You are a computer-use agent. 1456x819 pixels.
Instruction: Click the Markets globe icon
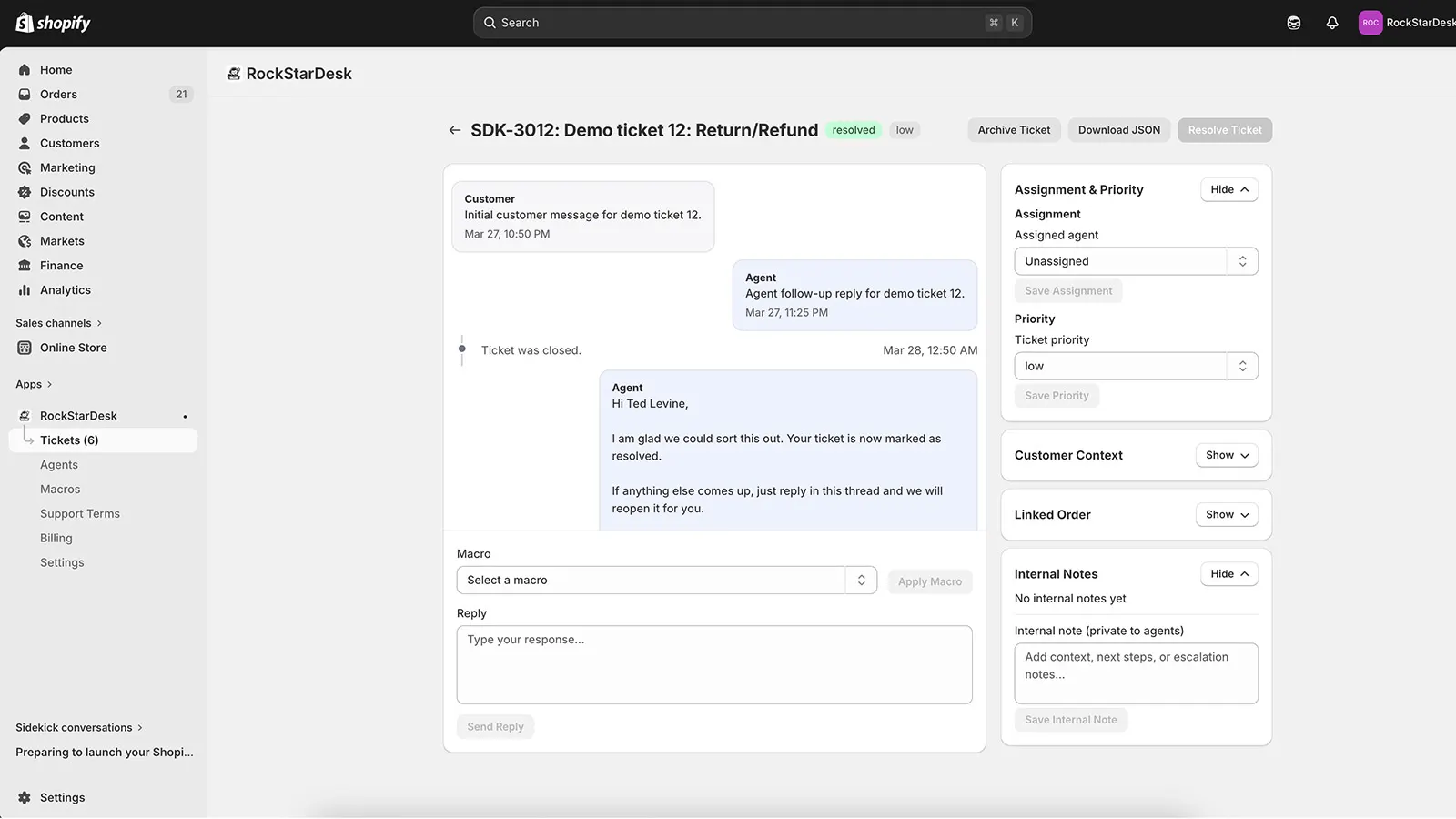point(25,242)
